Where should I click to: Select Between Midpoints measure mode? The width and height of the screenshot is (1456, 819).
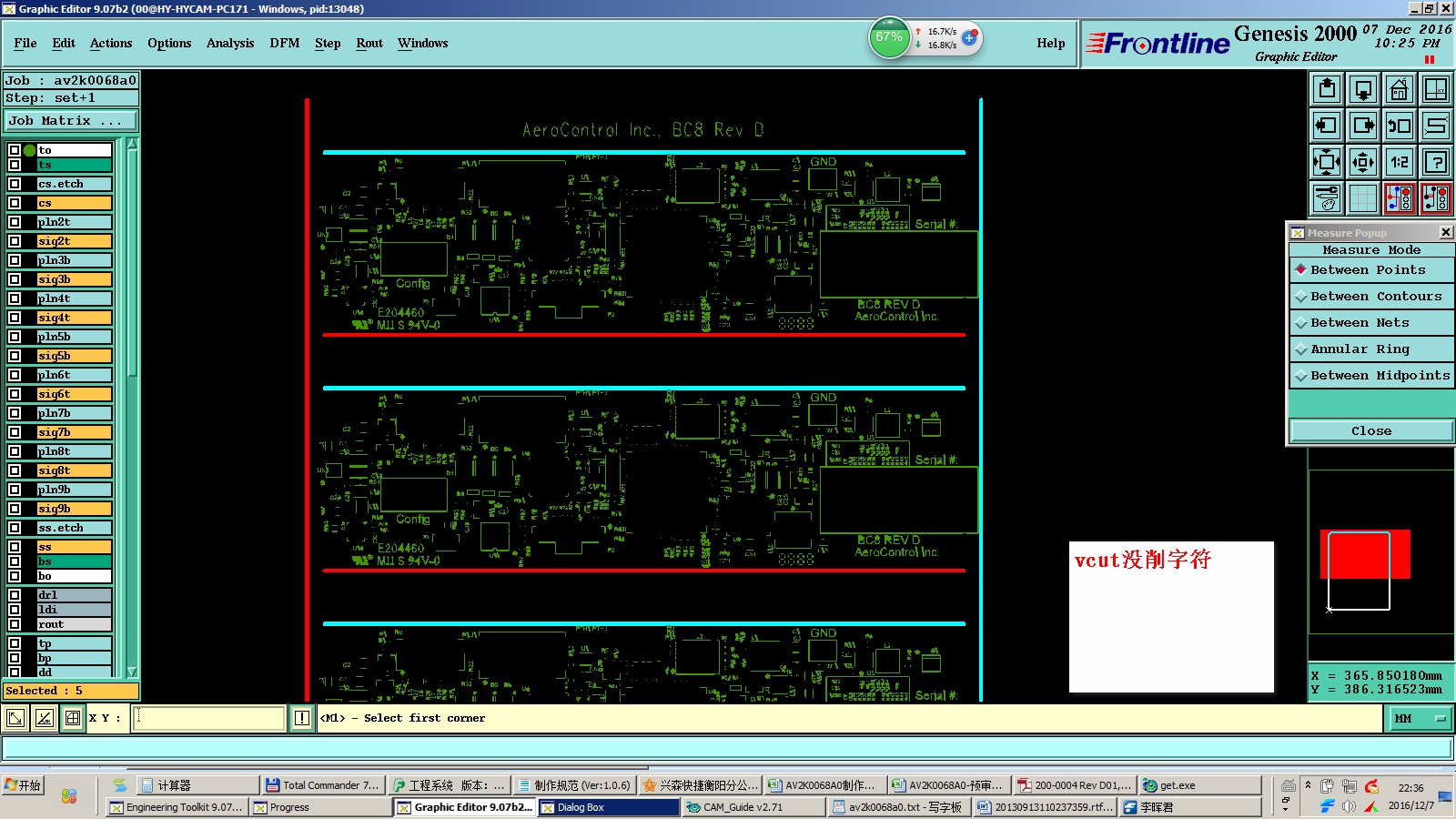[1372, 376]
